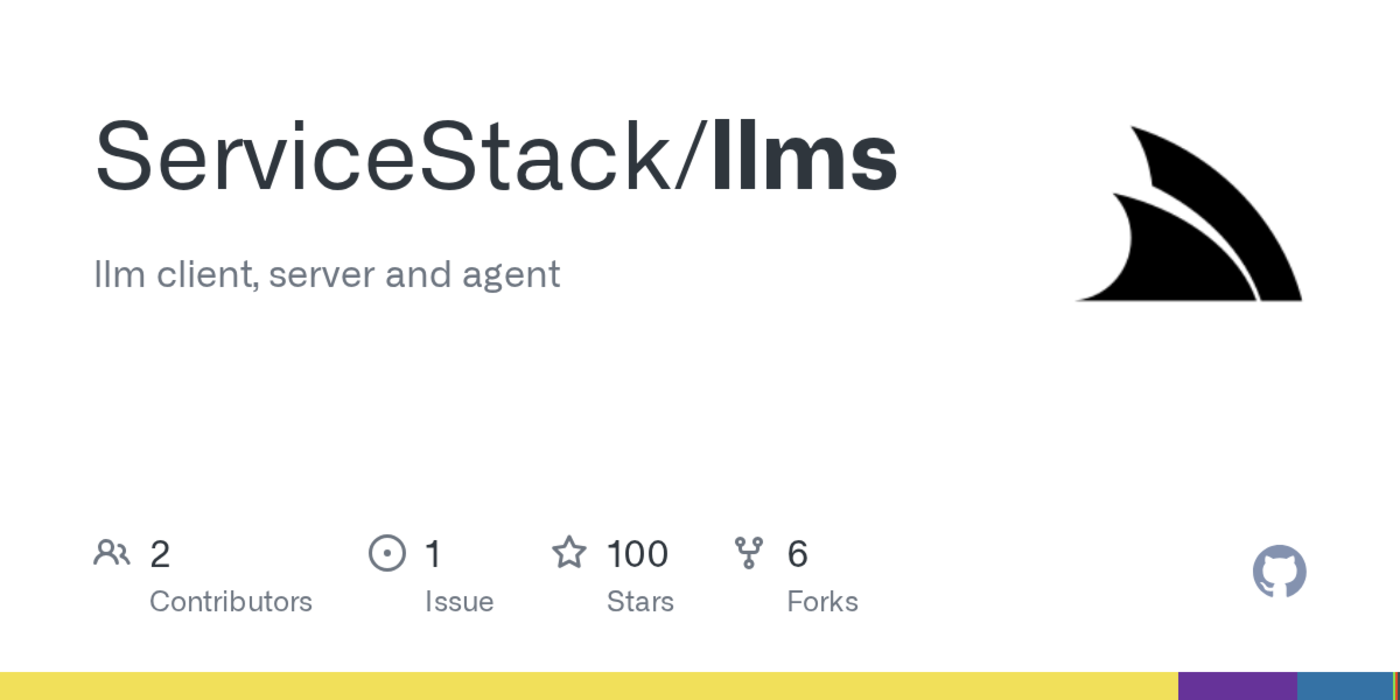Image resolution: width=1400 pixels, height=700 pixels.
Task: Click the yellow segment of language bar
Action: (588, 686)
